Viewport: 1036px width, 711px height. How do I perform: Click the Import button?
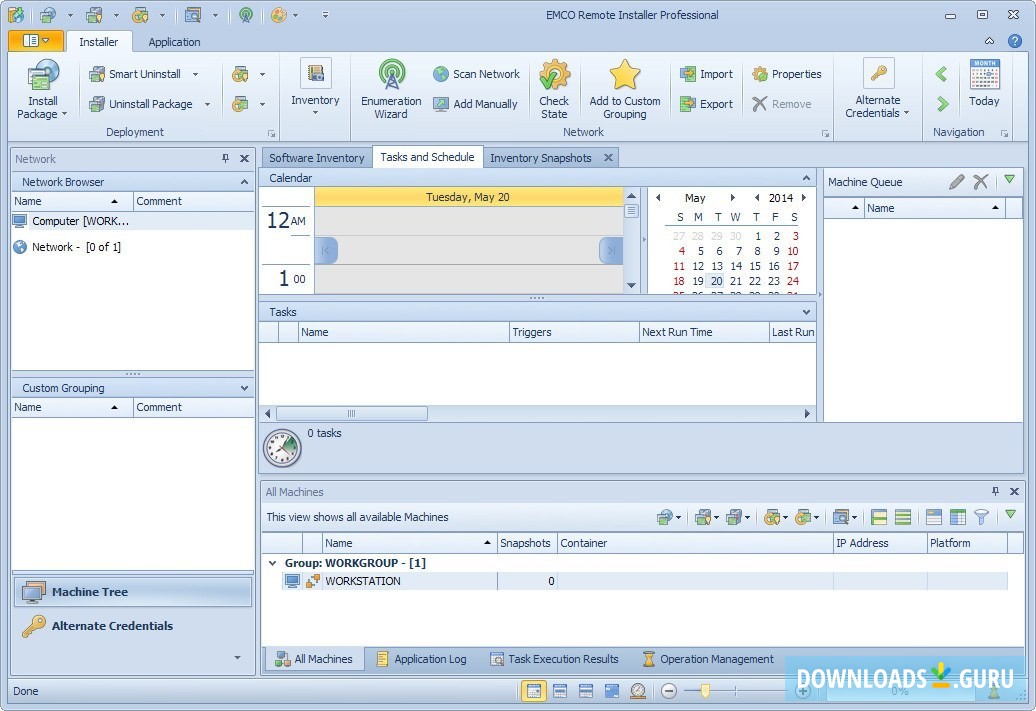tap(706, 74)
